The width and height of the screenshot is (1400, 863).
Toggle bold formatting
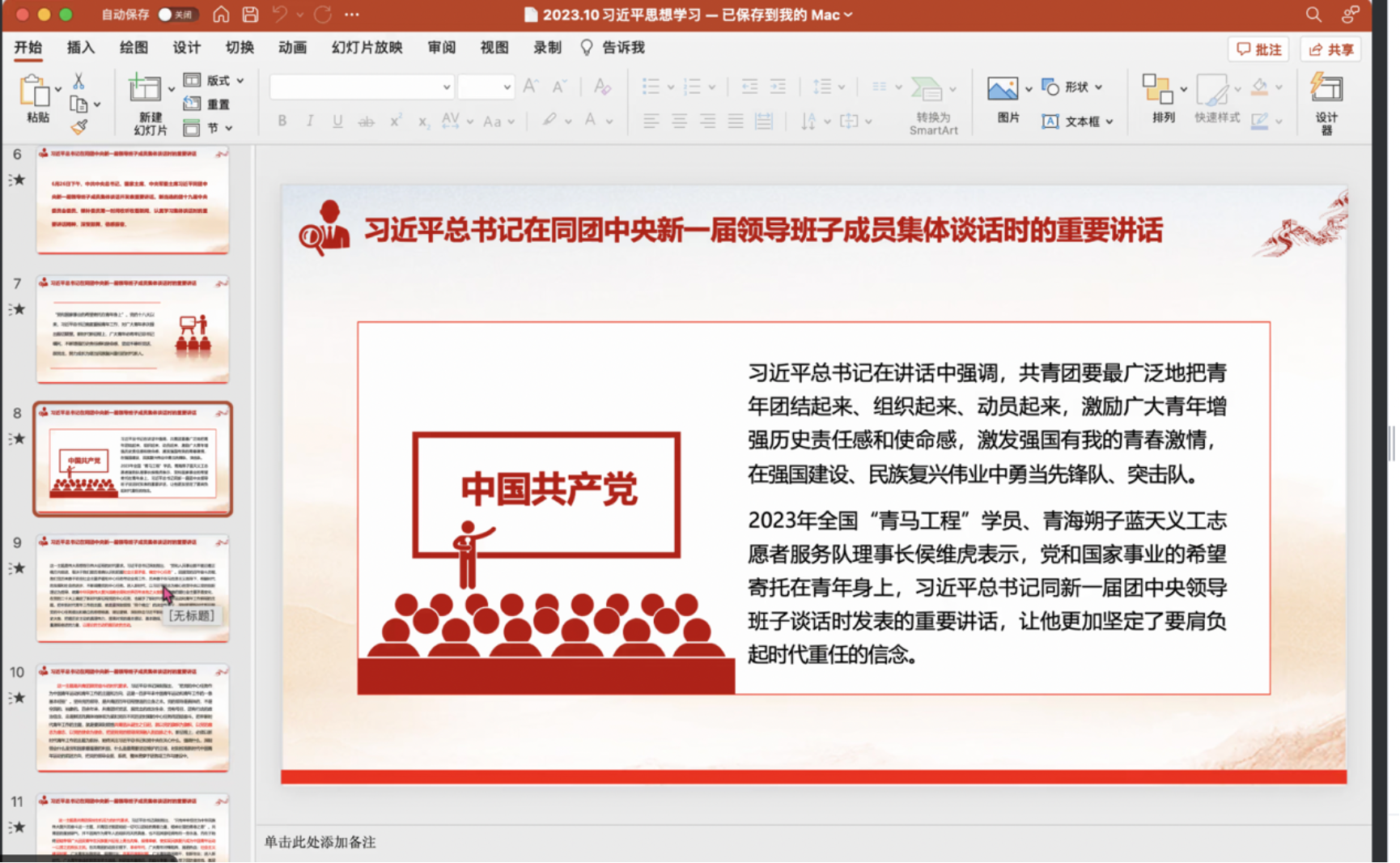282,121
